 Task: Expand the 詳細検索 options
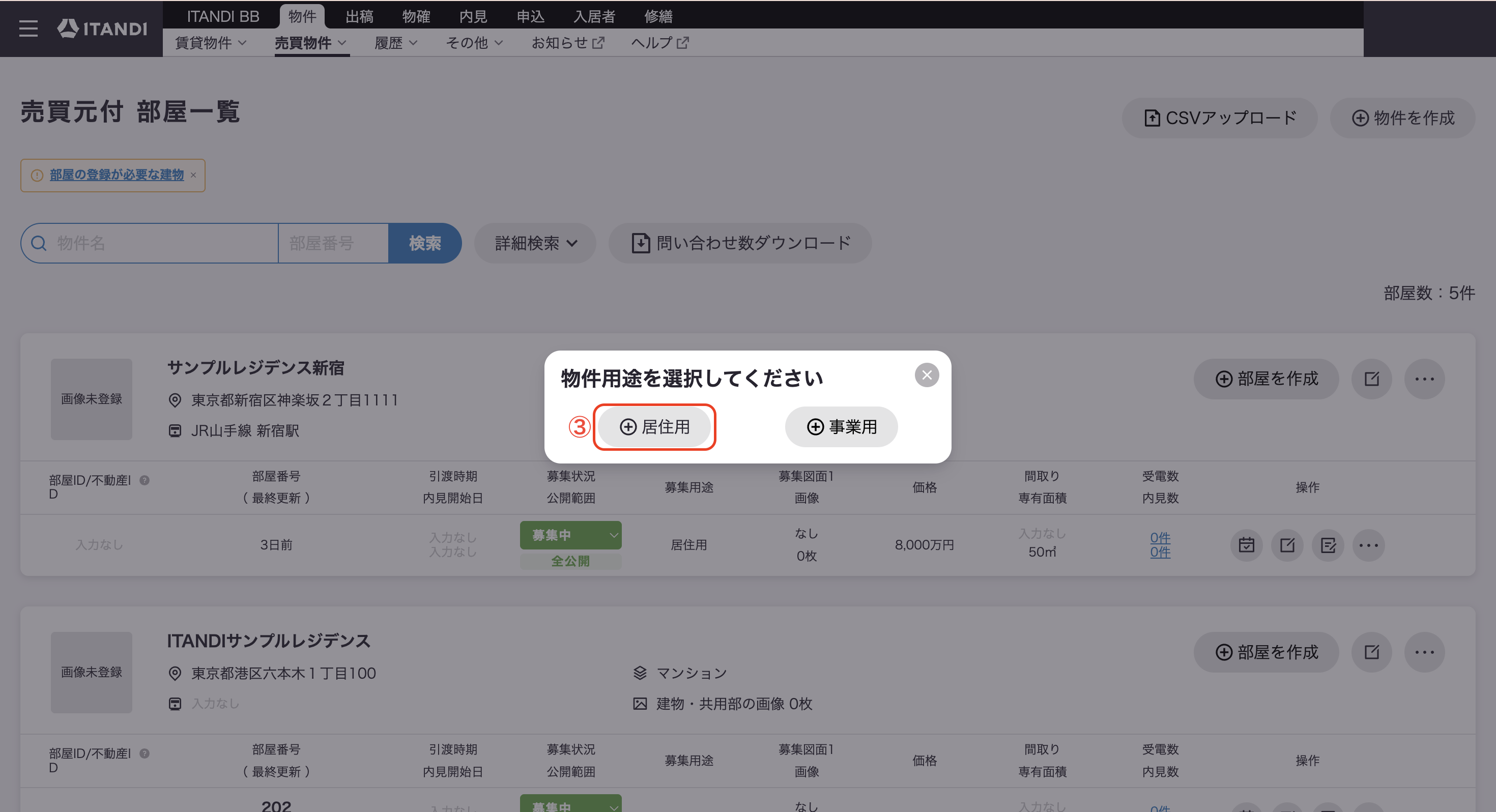tap(535, 243)
